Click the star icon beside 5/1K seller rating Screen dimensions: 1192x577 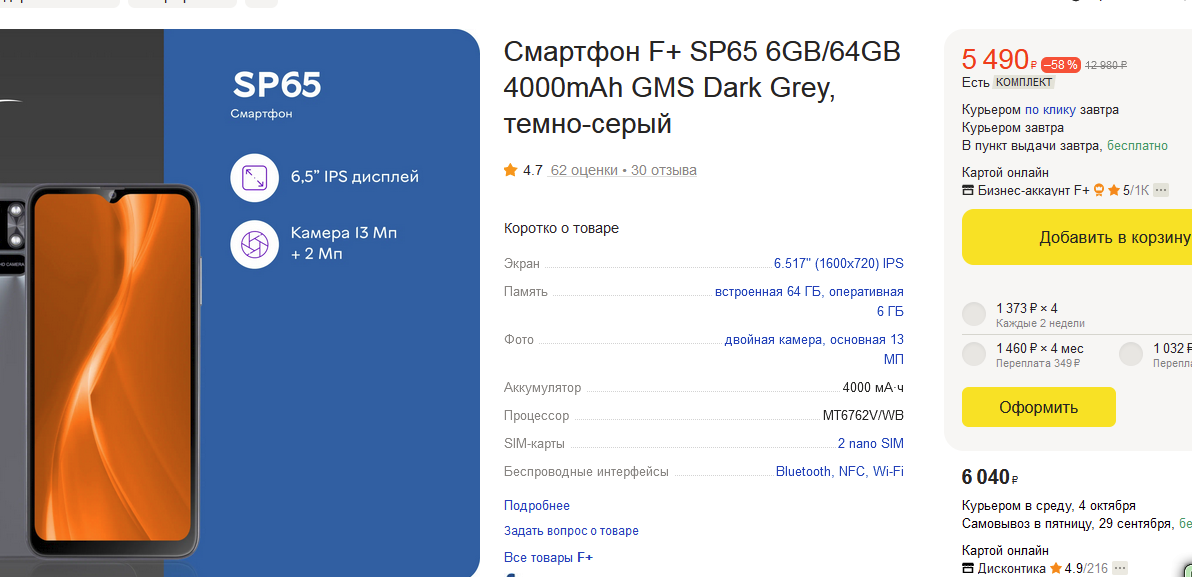[1114, 190]
